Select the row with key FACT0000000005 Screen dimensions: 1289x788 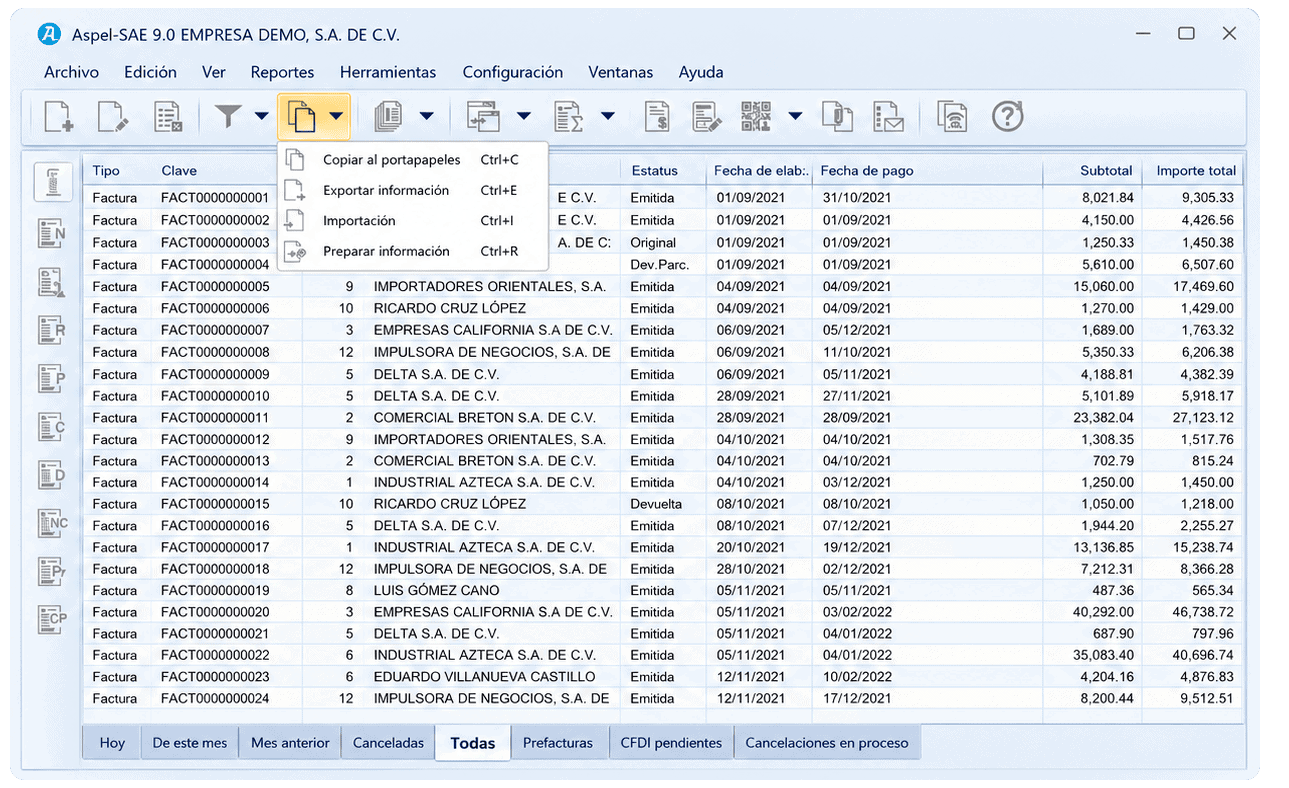(664, 286)
